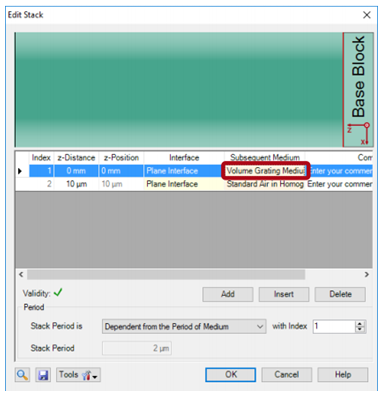Viewport: 382px width, 395px height.
Task: Delete the selected stack row
Action: tap(340, 294)
